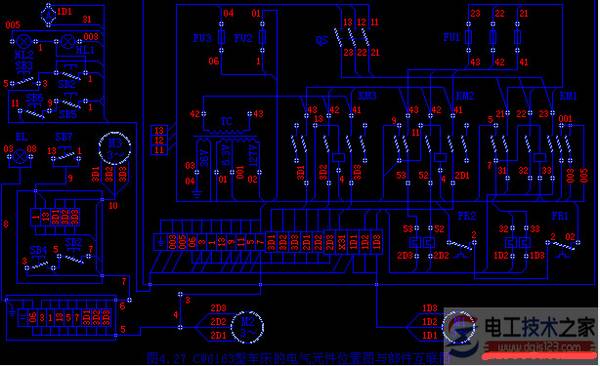
Task: Click the FR1 label
Action: 560,216
